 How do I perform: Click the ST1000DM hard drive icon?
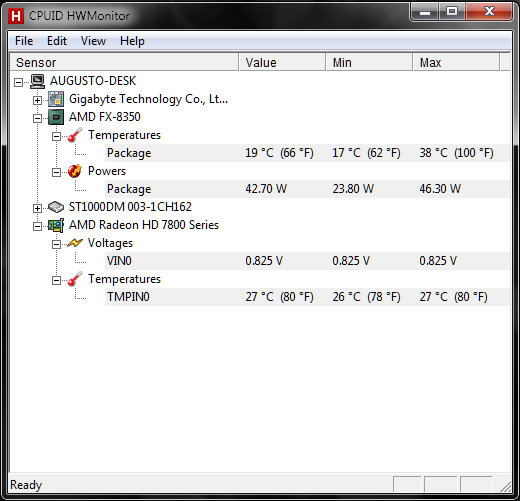click(x=56, y=207)
